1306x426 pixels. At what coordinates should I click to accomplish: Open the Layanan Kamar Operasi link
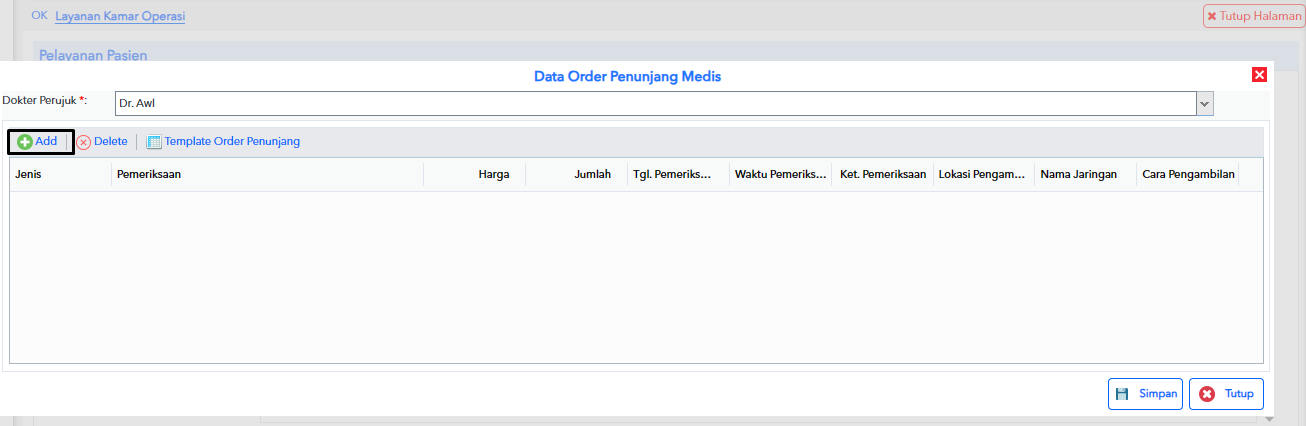click(120, 17)
